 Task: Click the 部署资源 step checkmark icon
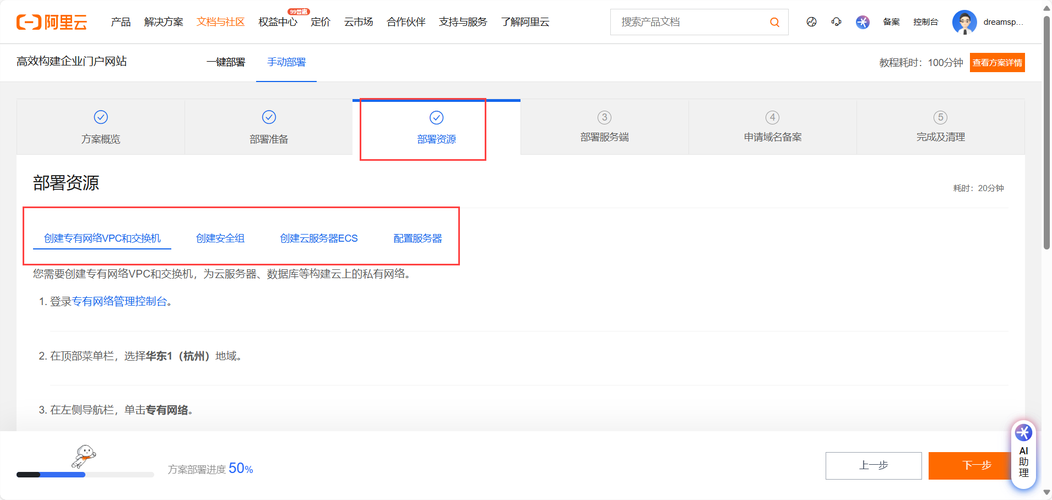tap(436, 117)
